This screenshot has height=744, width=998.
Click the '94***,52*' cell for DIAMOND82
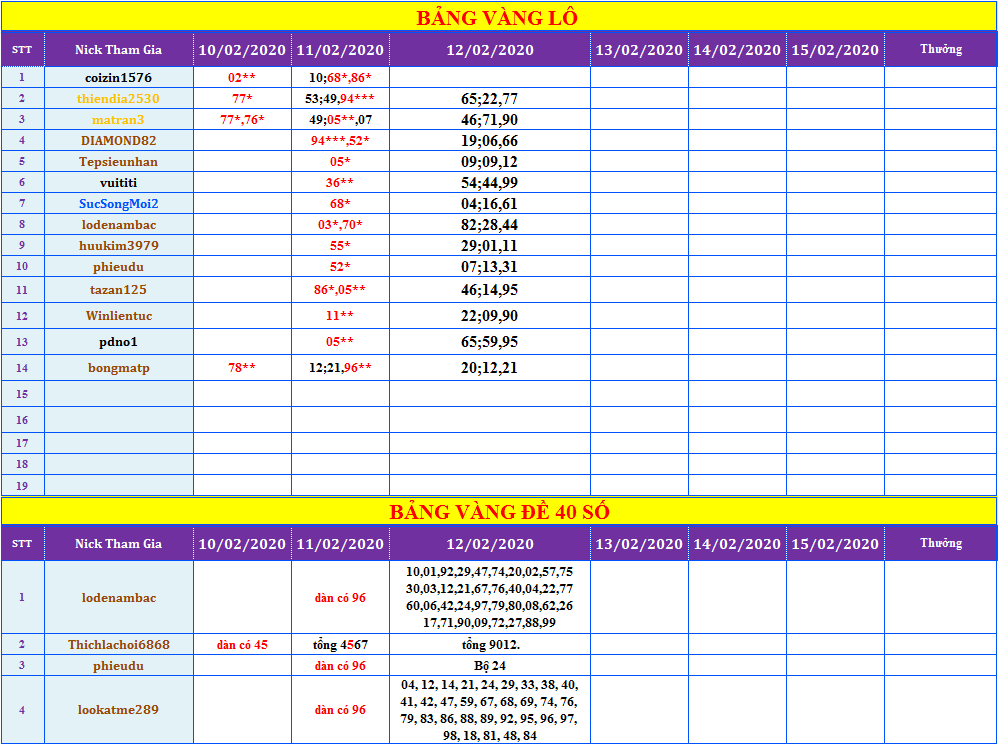click(x=340, y=140)
